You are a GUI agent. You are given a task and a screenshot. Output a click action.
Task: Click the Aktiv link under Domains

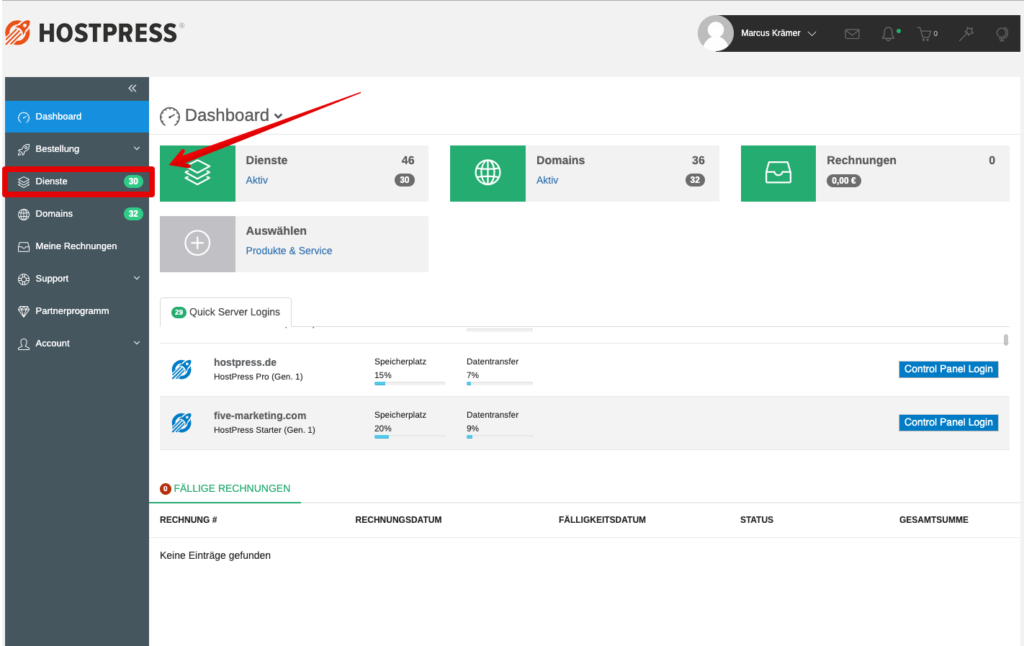click(547, 180)
